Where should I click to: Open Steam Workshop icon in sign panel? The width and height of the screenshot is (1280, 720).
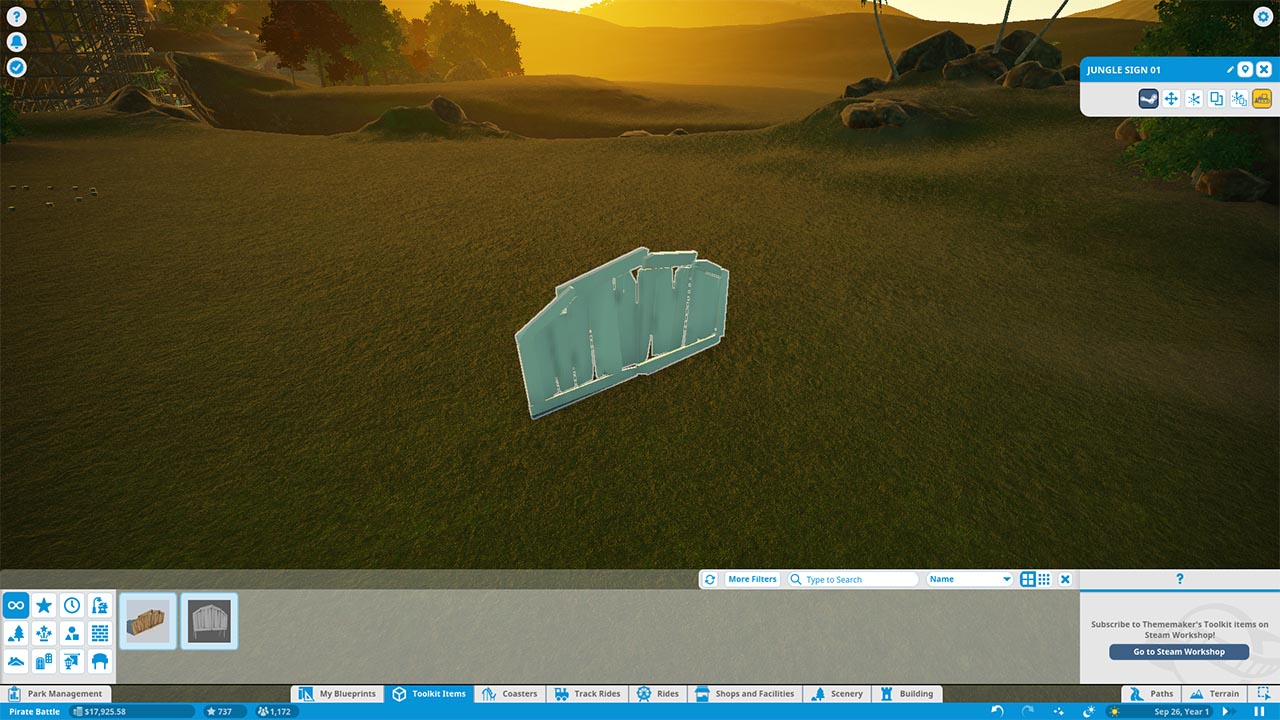pyautogui.click(x=1148, y=99)
